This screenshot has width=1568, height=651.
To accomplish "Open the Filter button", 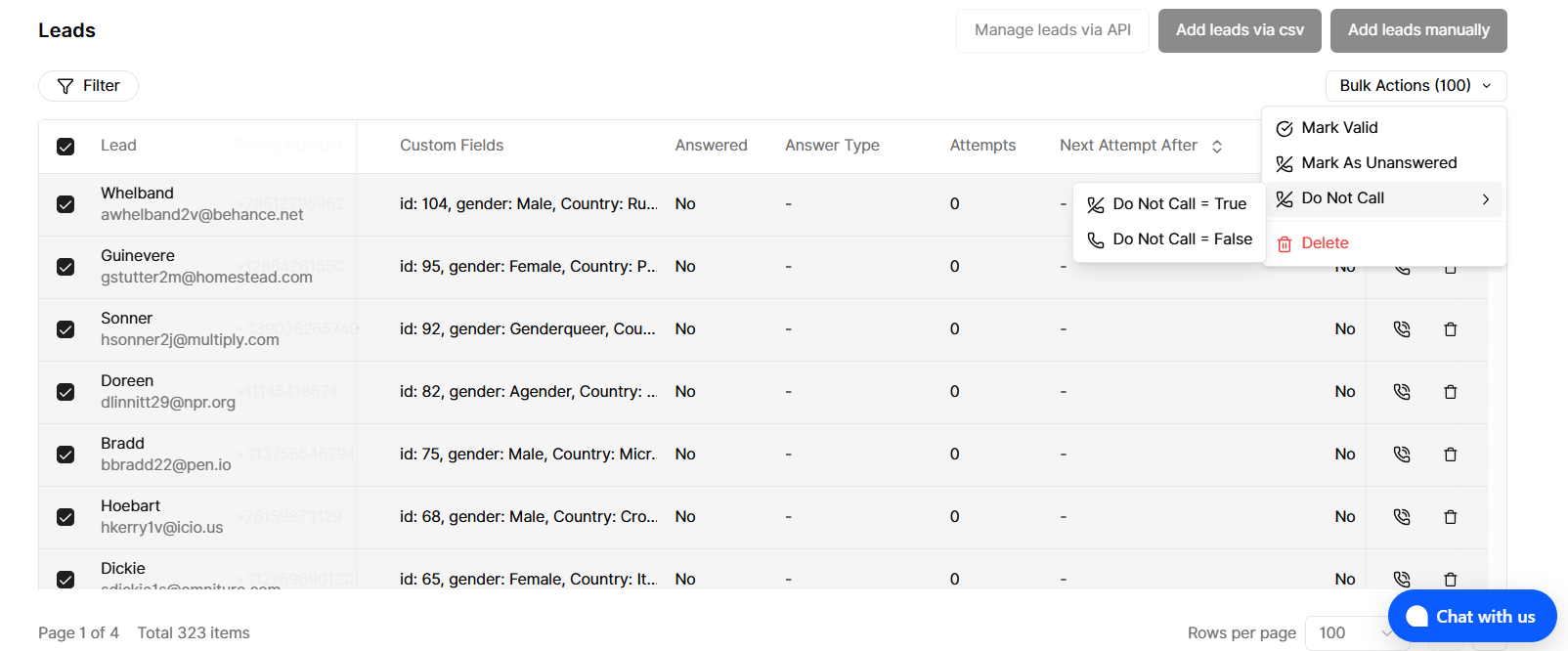I will click(88, 86).
